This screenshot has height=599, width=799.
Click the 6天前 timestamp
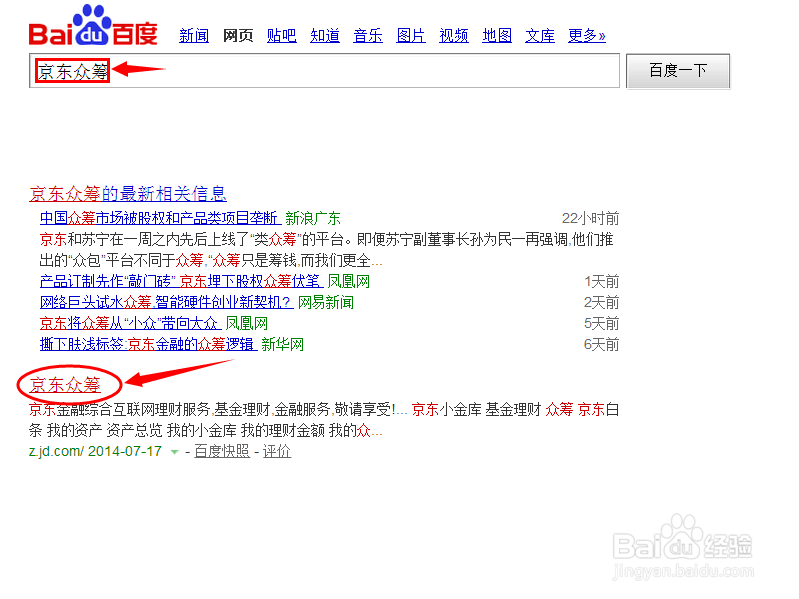tap(601, 344)
